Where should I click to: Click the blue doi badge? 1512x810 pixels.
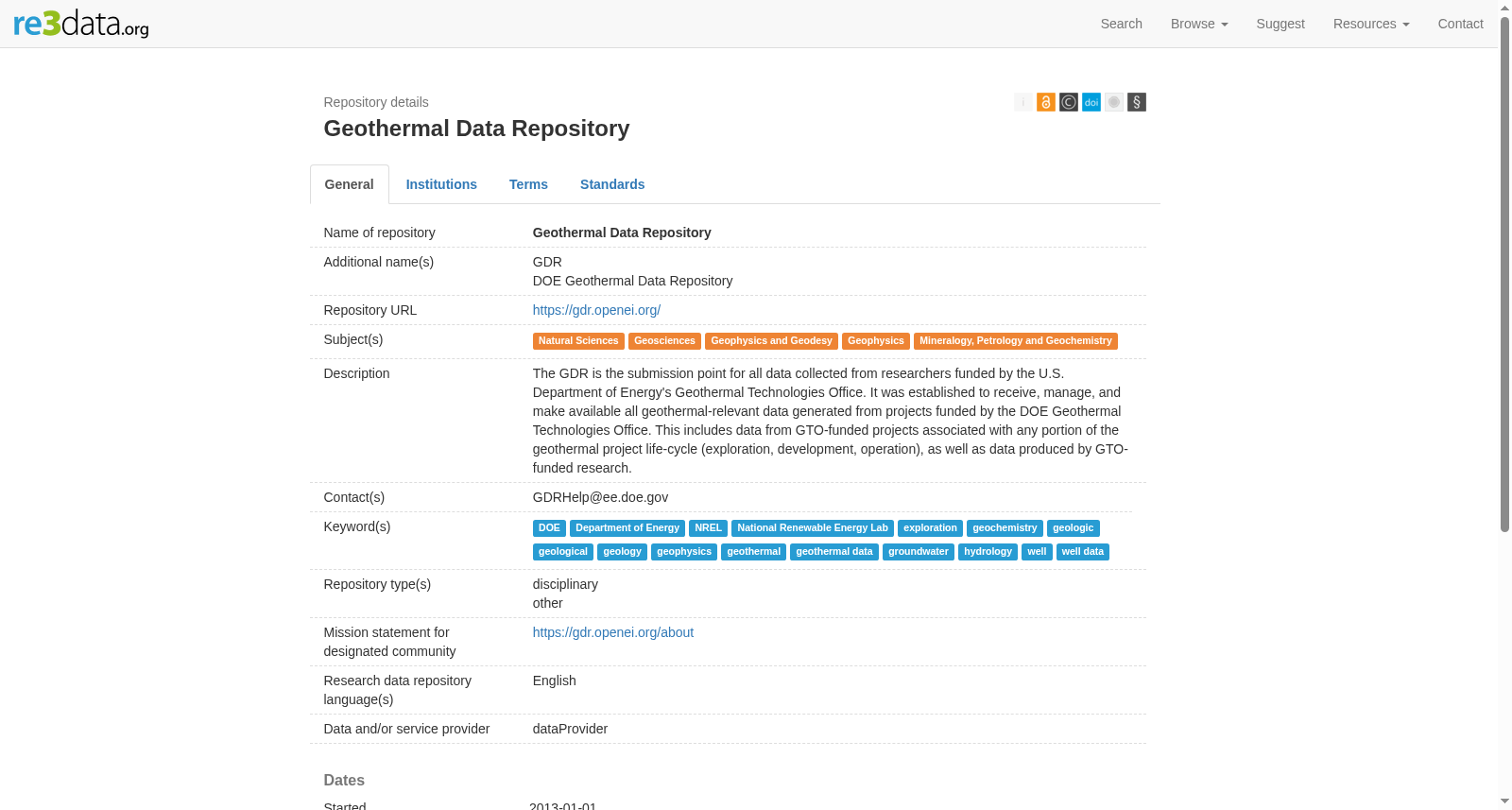click(x=1091, y=102)
